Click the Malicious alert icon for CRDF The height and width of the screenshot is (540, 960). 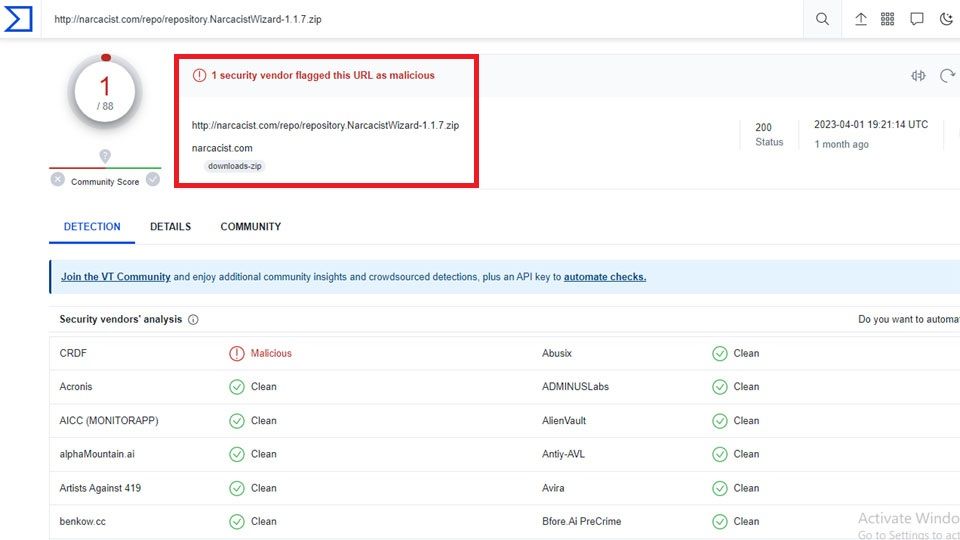coord(236,354)
